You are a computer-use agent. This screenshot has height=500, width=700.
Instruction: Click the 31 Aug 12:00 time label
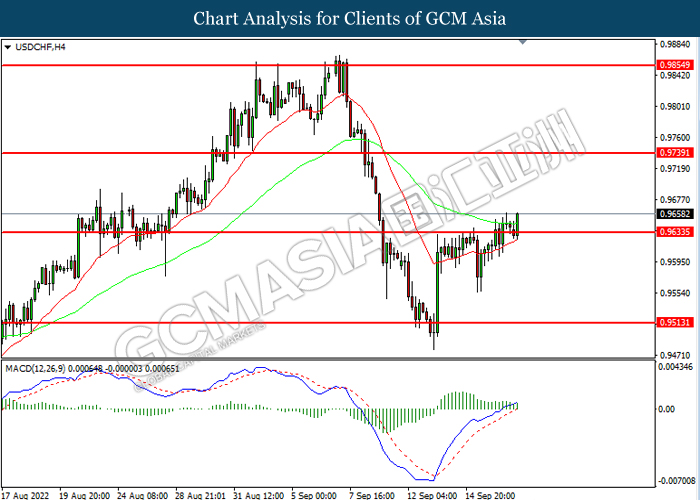[258, 496]
